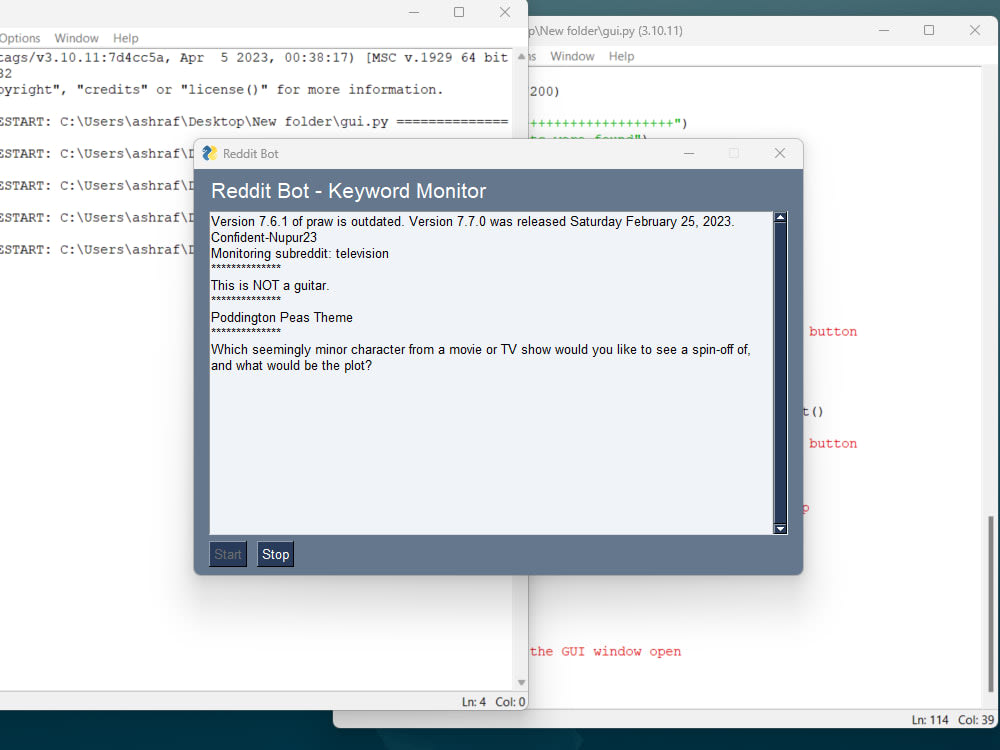Open the Help menu in the Python shell

click(x=125, y=38)
